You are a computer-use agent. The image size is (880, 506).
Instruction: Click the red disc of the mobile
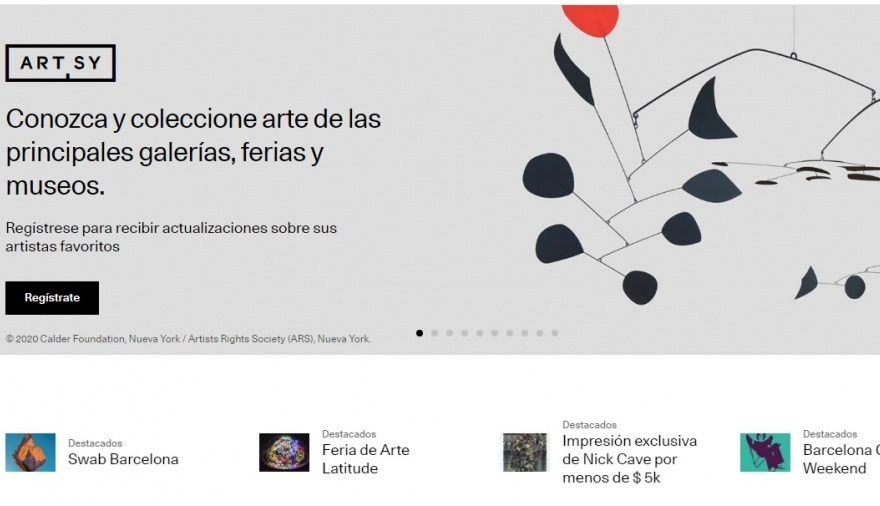pyautogui.click(x=590, y=20)
